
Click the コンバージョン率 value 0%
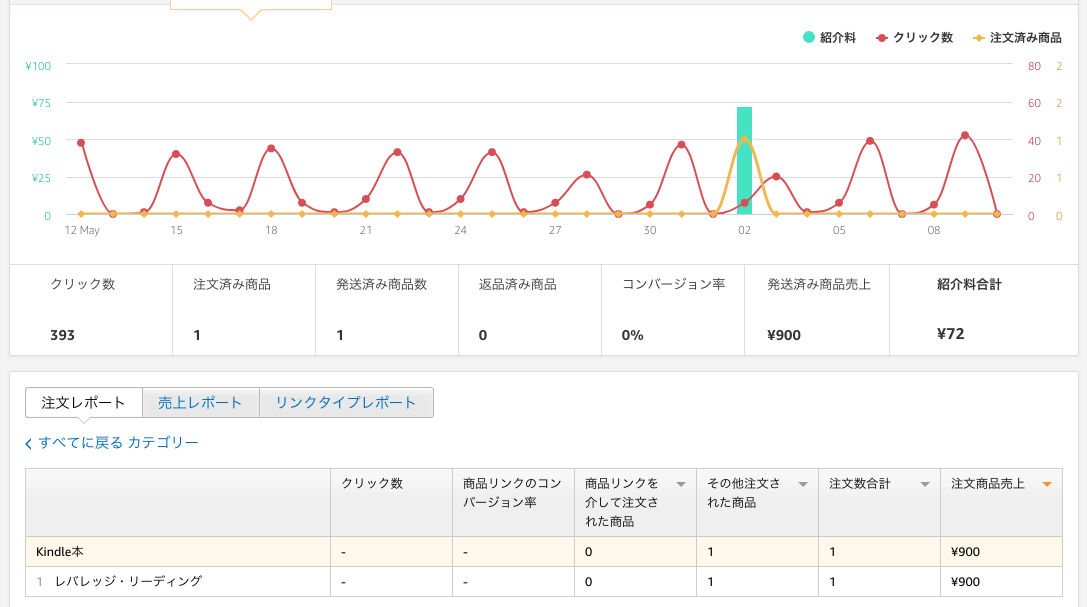[632, 335]
